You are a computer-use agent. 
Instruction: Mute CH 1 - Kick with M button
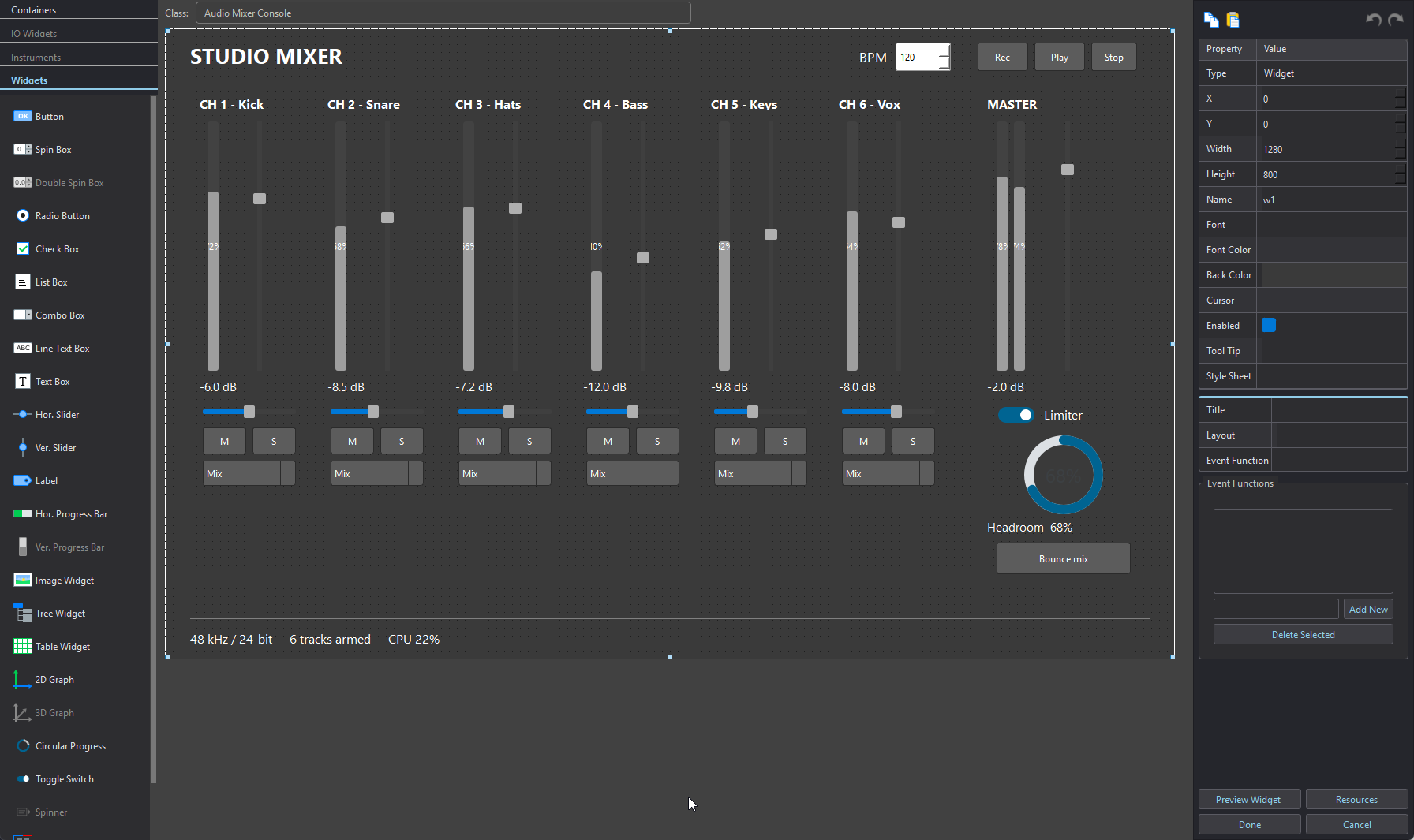pyautogui.click(x=225, y=441)
